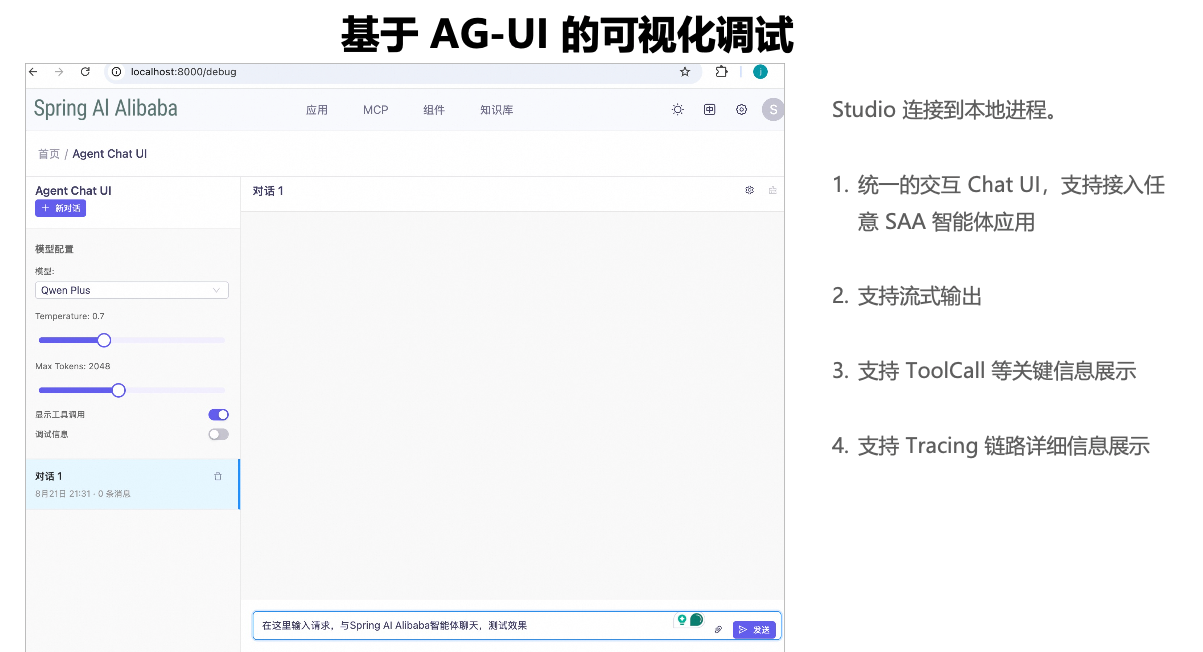Reload the page with the refresh icon
The width and height of the screenshot is (1203, 652).
tap(85, 72)
